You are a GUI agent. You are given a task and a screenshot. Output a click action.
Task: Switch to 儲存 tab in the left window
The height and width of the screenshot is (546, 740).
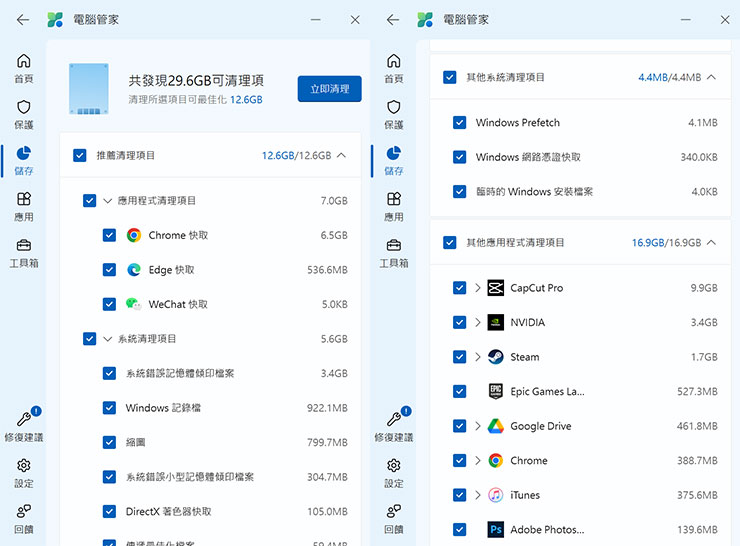point(24,160)
